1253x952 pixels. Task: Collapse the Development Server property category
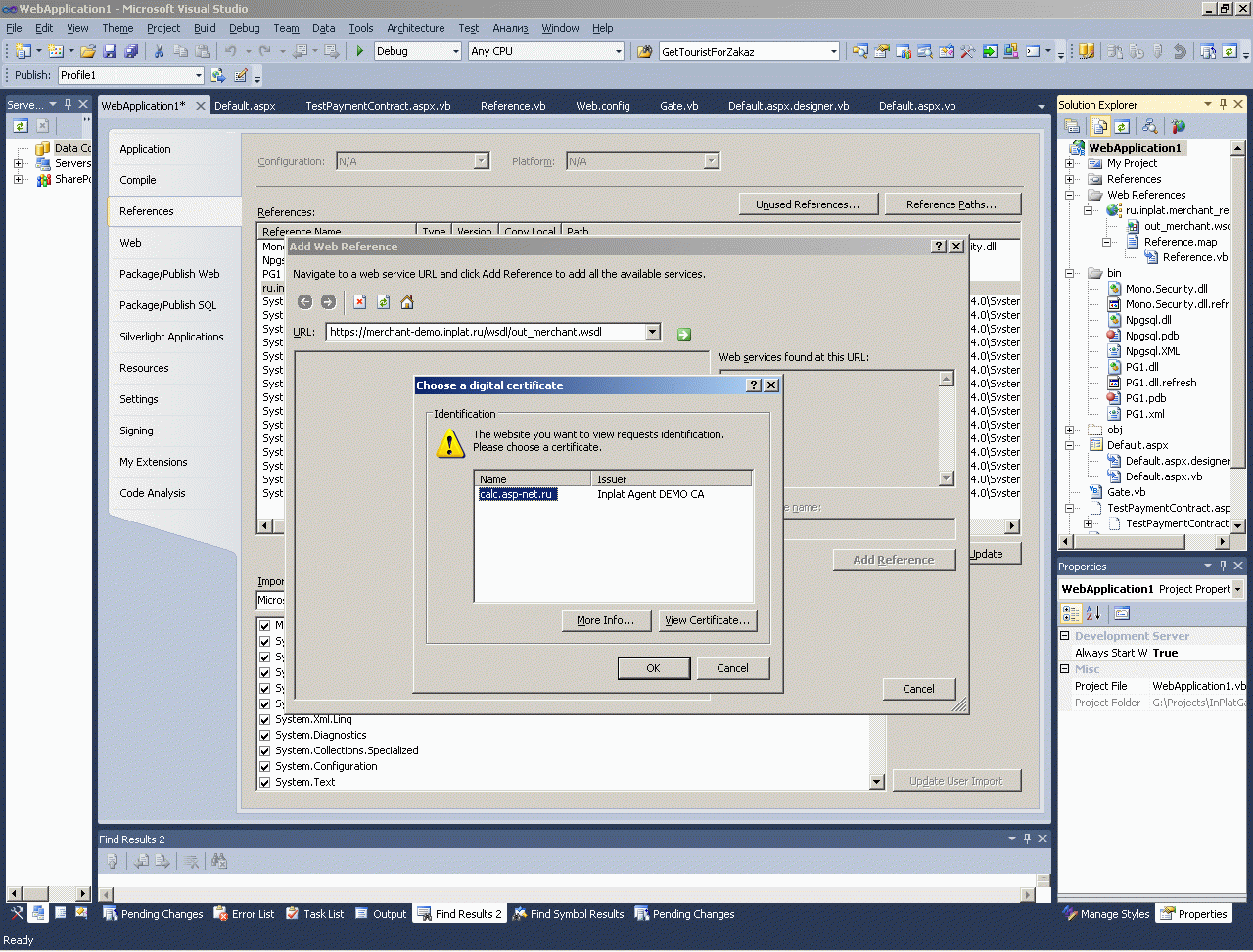tap(1065, 636)
